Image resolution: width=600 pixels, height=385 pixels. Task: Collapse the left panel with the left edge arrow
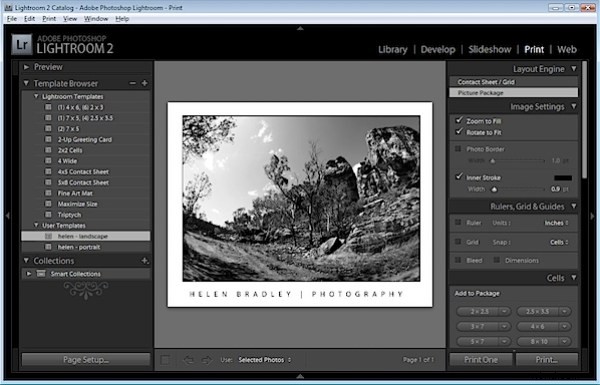7,216
